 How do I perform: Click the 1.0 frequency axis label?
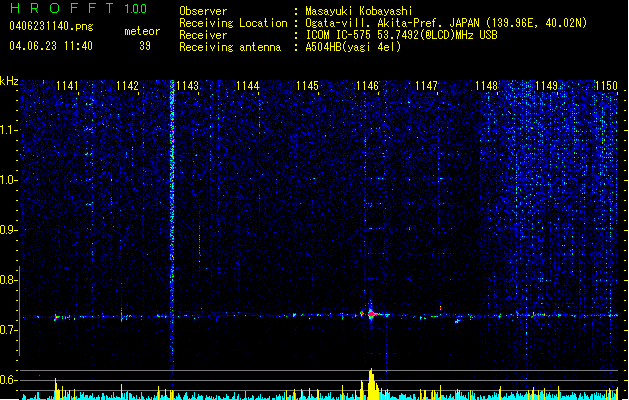pos(9,180)
